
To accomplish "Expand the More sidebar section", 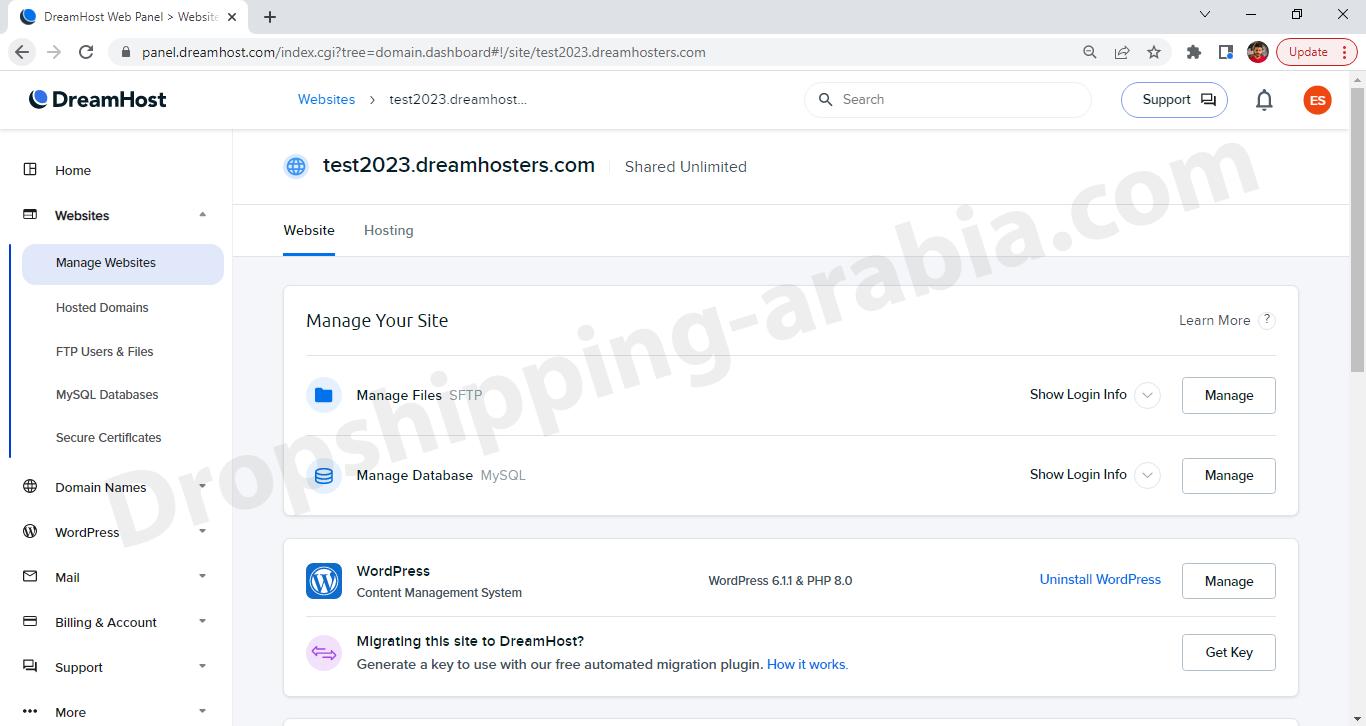I will 203,711.
